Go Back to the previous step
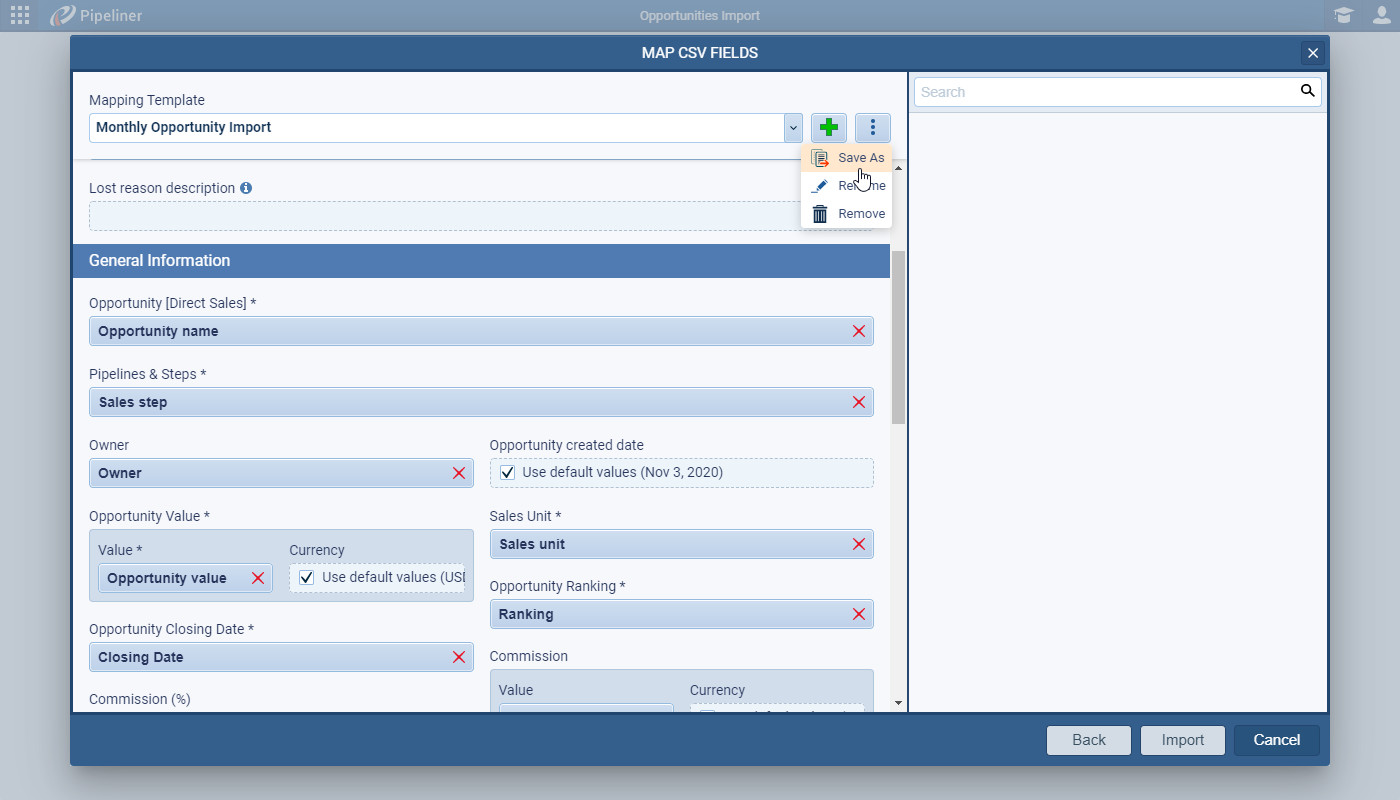The image size is (1400, 800). pyautogui.click(x=1088, y=740)
